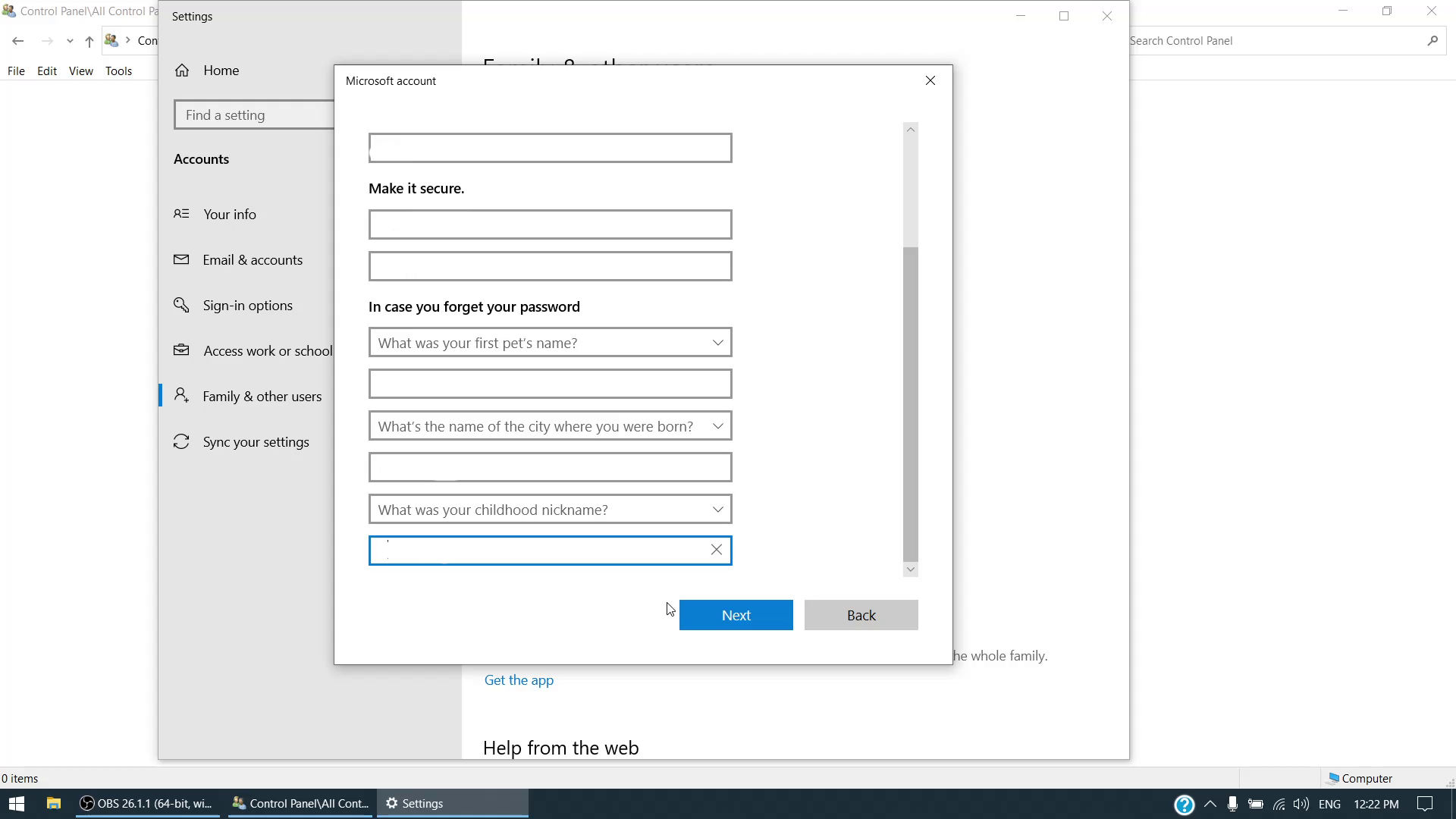Click the taskbar volume speaker icon

pos(1301,804)
